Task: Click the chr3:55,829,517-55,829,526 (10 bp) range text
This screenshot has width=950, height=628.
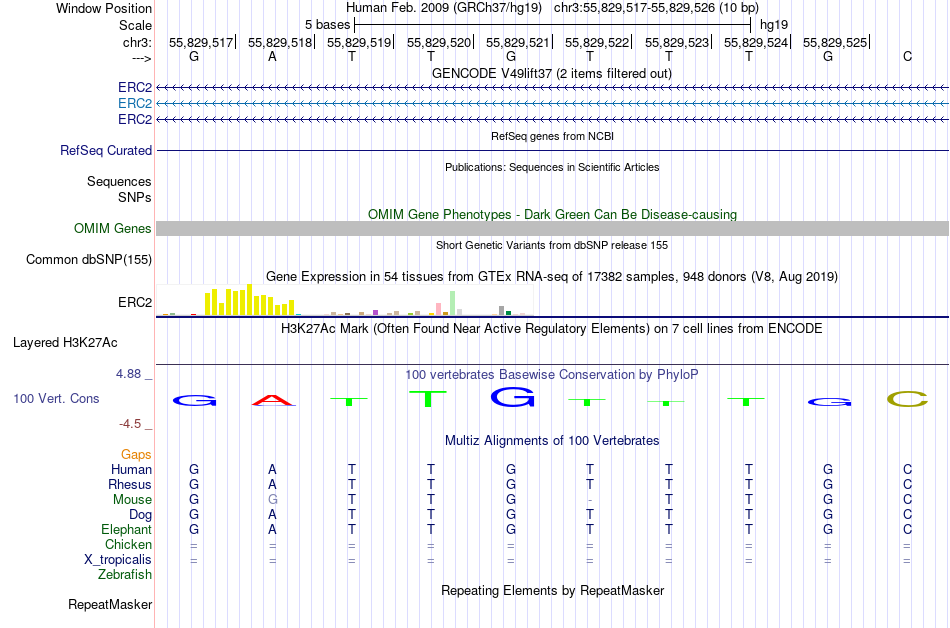Action: [656, 8]
